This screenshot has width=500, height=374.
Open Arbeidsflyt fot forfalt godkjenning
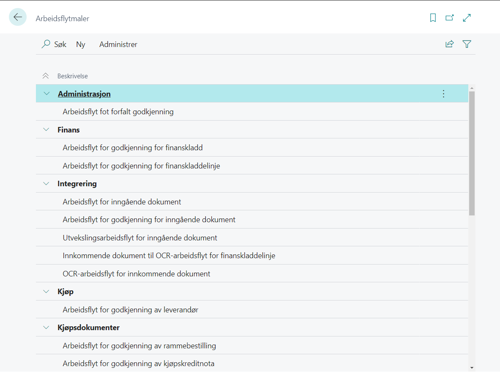(118, 112)
